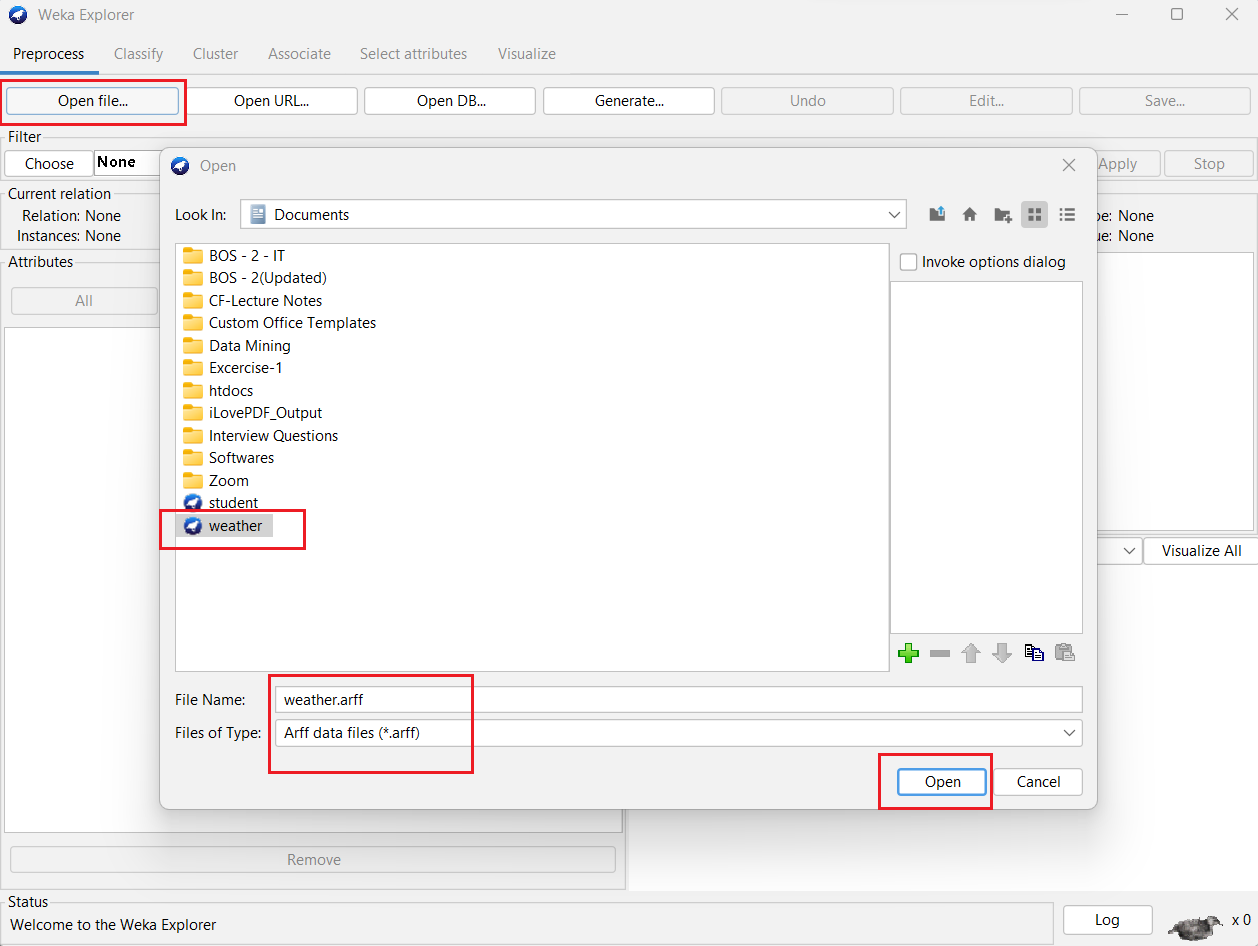Open the Log button in status bar

pyautogui.click(x=1107, y=920)
